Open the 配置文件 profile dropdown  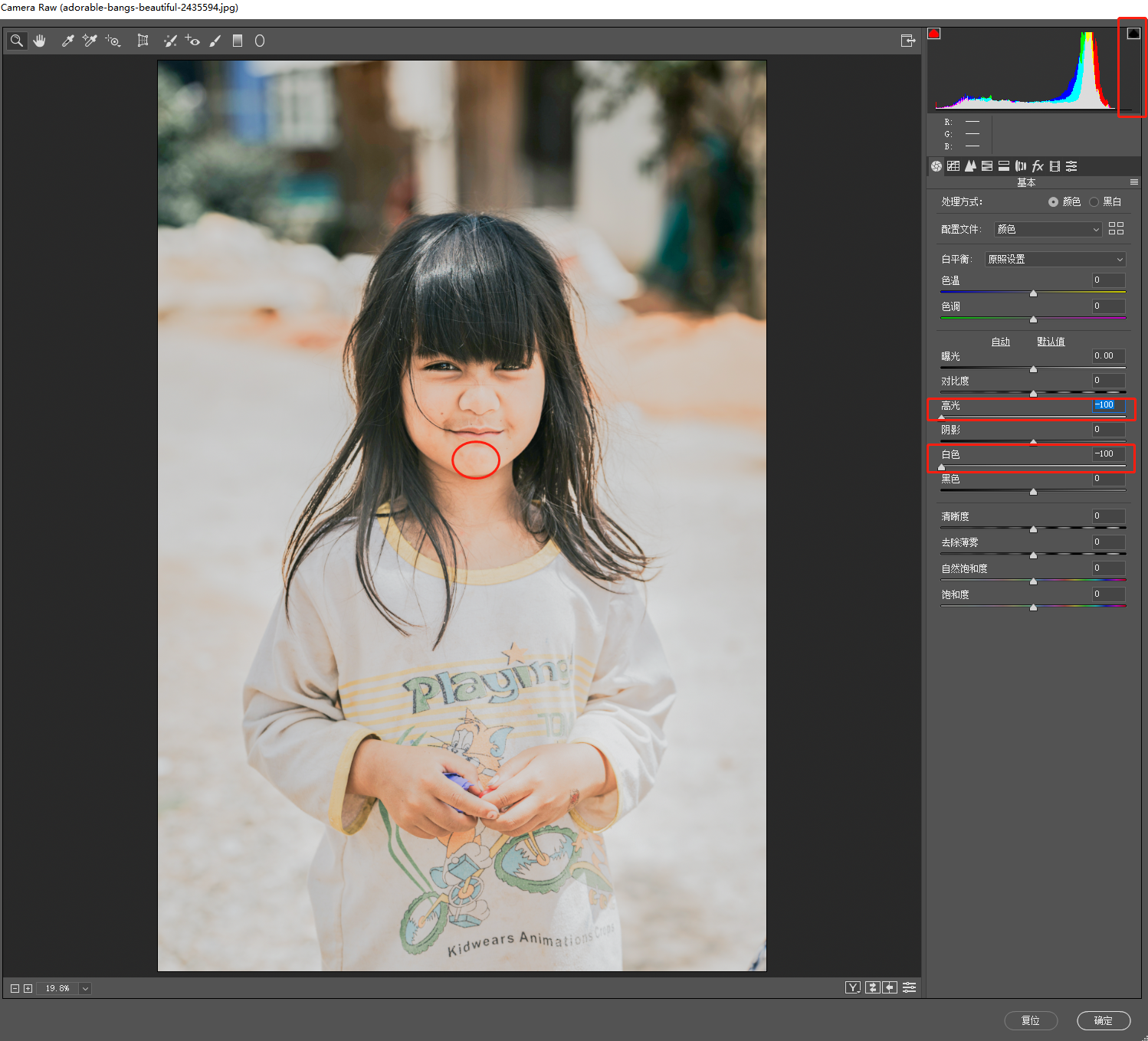click(x=1048, y=229)
